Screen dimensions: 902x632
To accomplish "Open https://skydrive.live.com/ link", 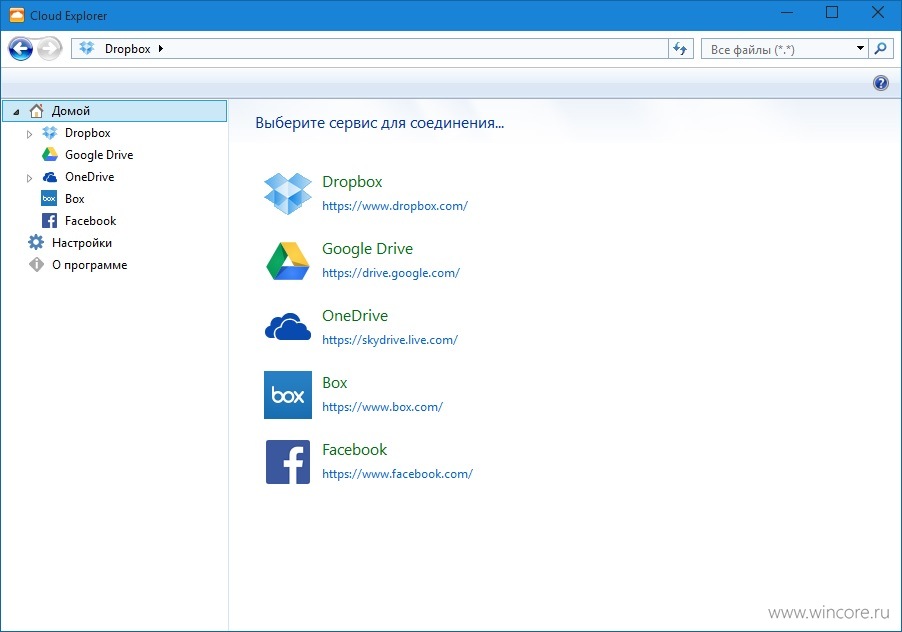I will 390,340.
